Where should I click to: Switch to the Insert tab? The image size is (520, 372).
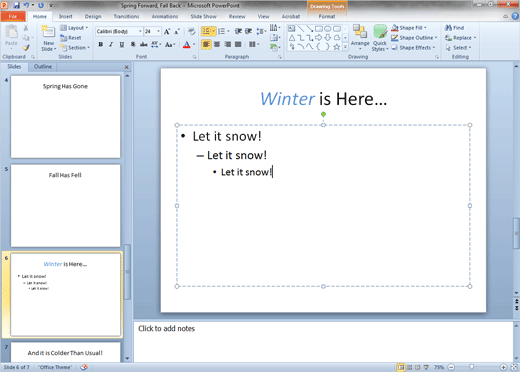coord(66,16)
